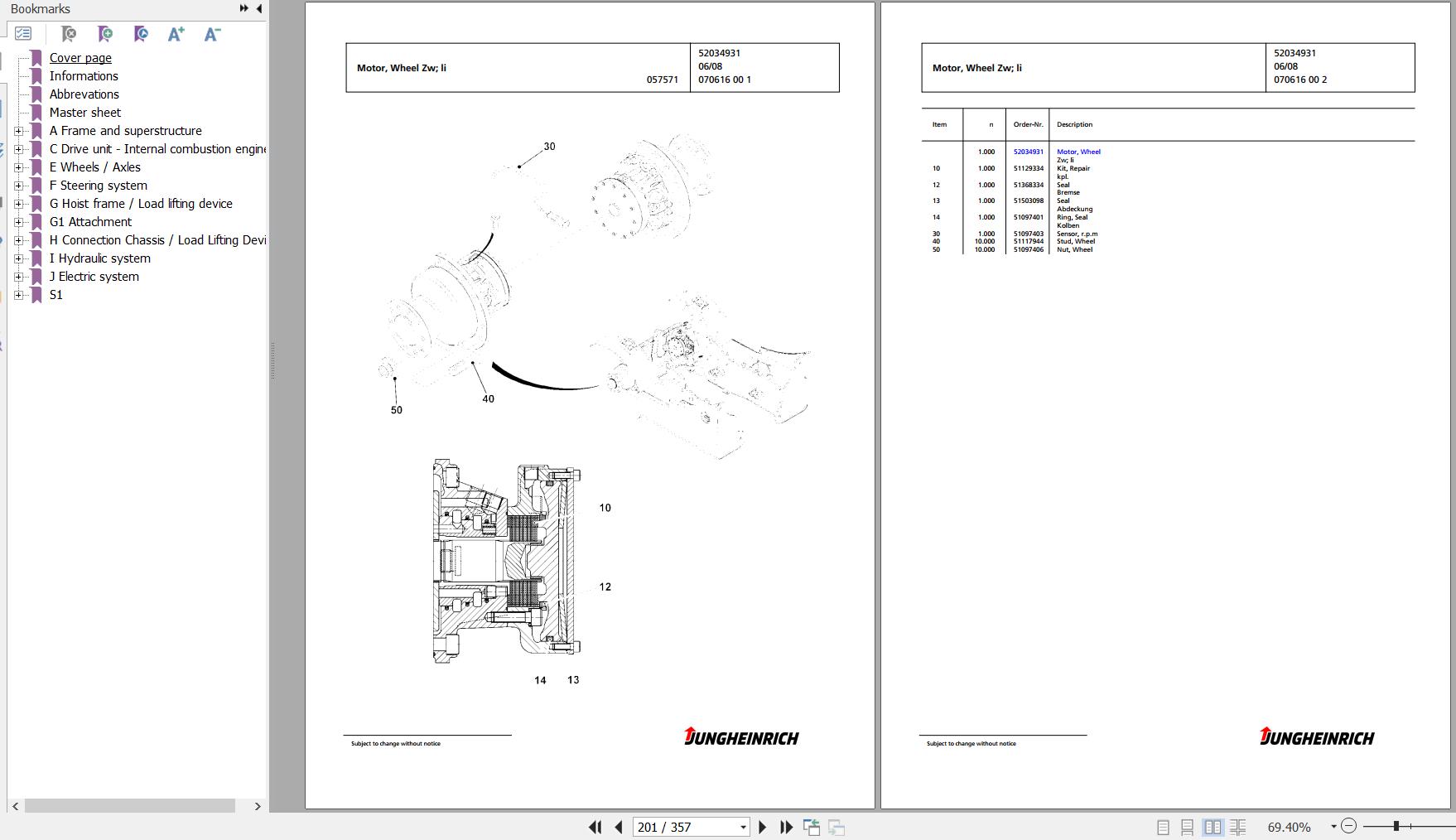This screenshot has height=840, width=1456.
Task: Toggle two-page facing view
Action: (x=1213, y=827)
